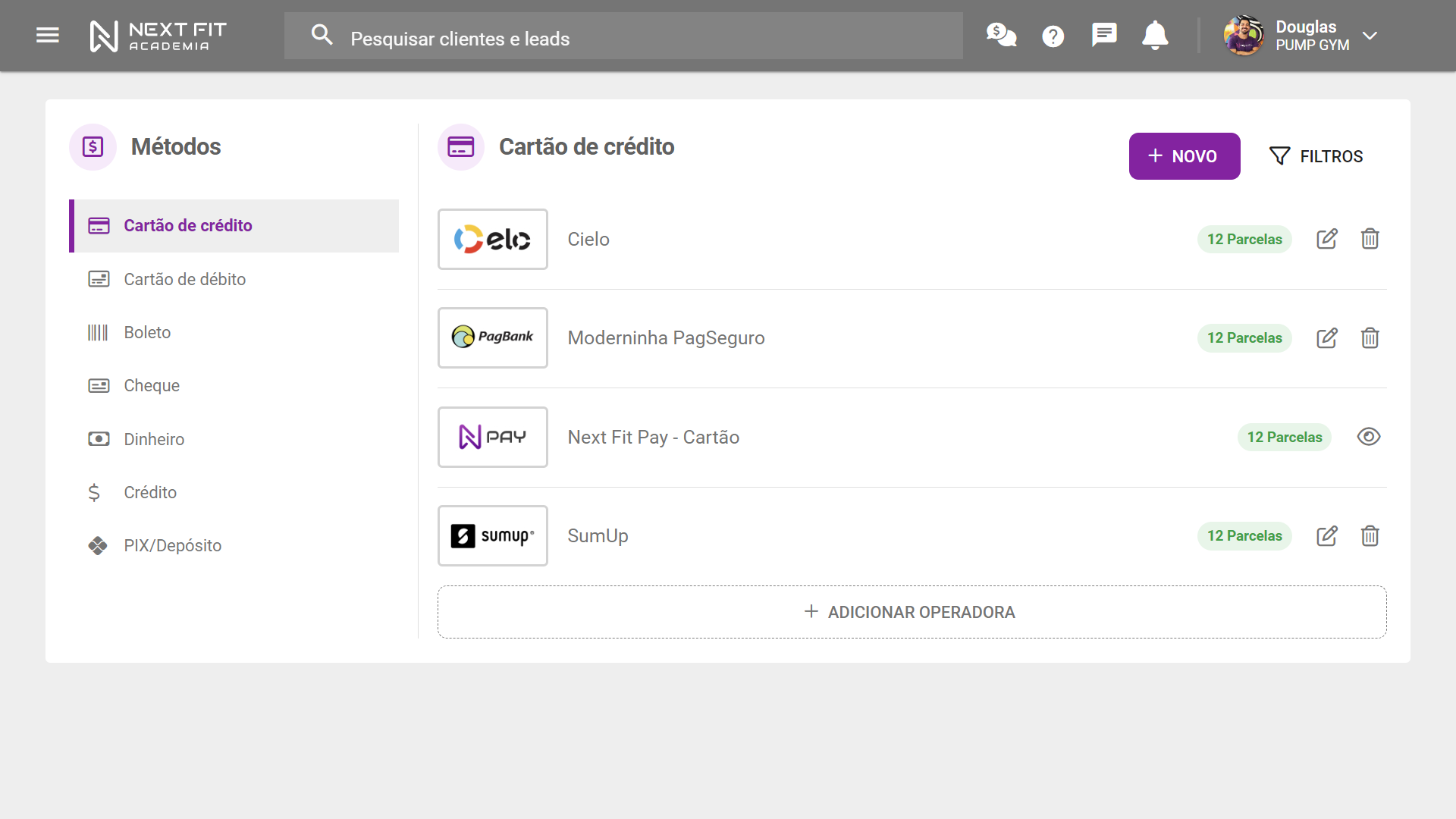Image resolution: width=1456 pixels, height=819 pixels.
Task: Click the edit icon for Cielo
Action: coord(1326,239)
